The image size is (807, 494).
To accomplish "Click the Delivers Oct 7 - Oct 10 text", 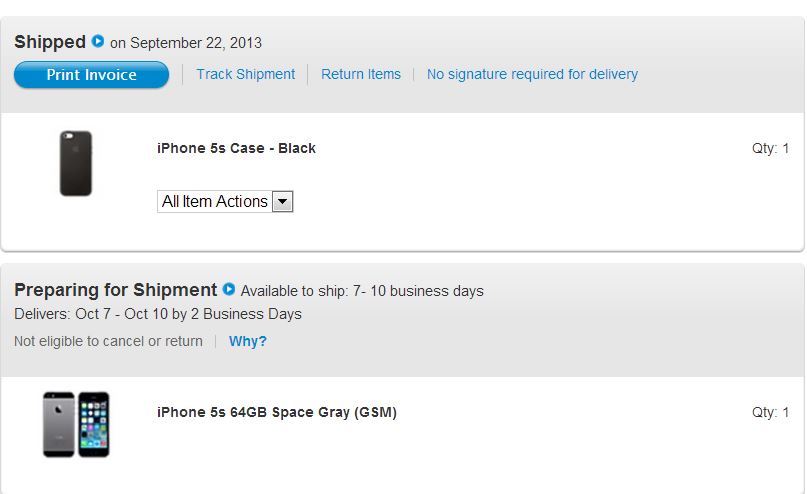I will coord(158,314).
